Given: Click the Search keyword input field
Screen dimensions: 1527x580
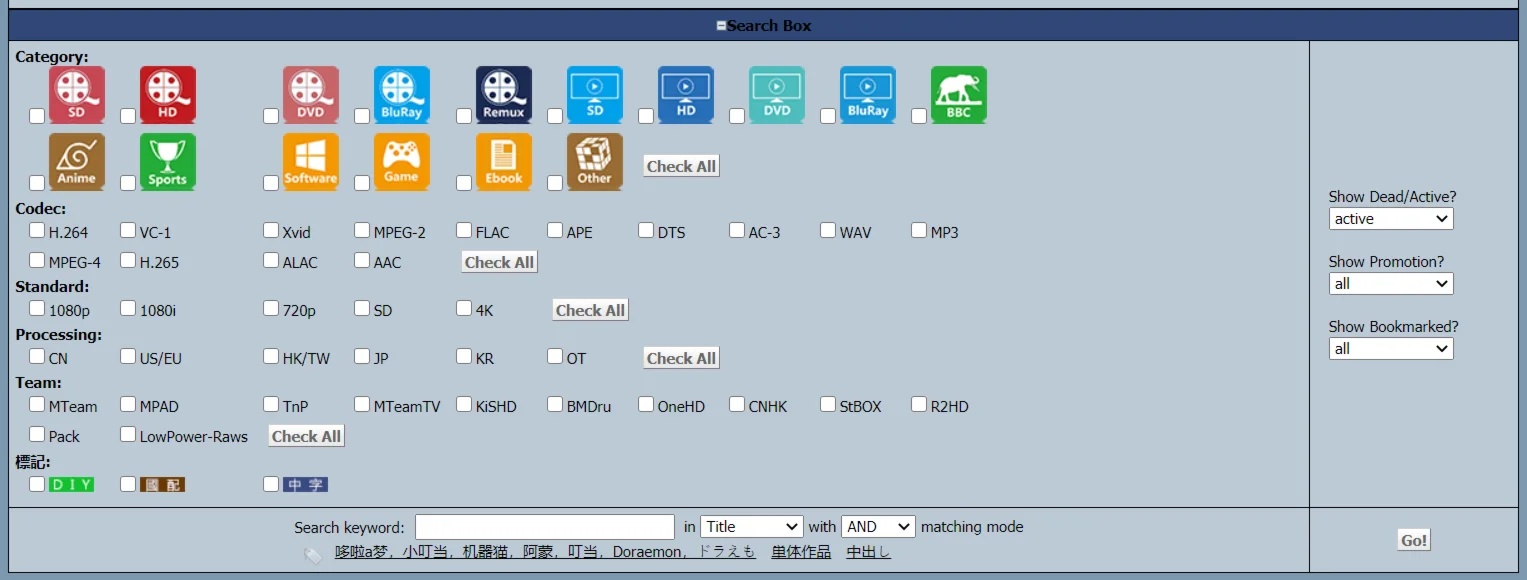Looking at the screenshot, I should tap(545, 527).
